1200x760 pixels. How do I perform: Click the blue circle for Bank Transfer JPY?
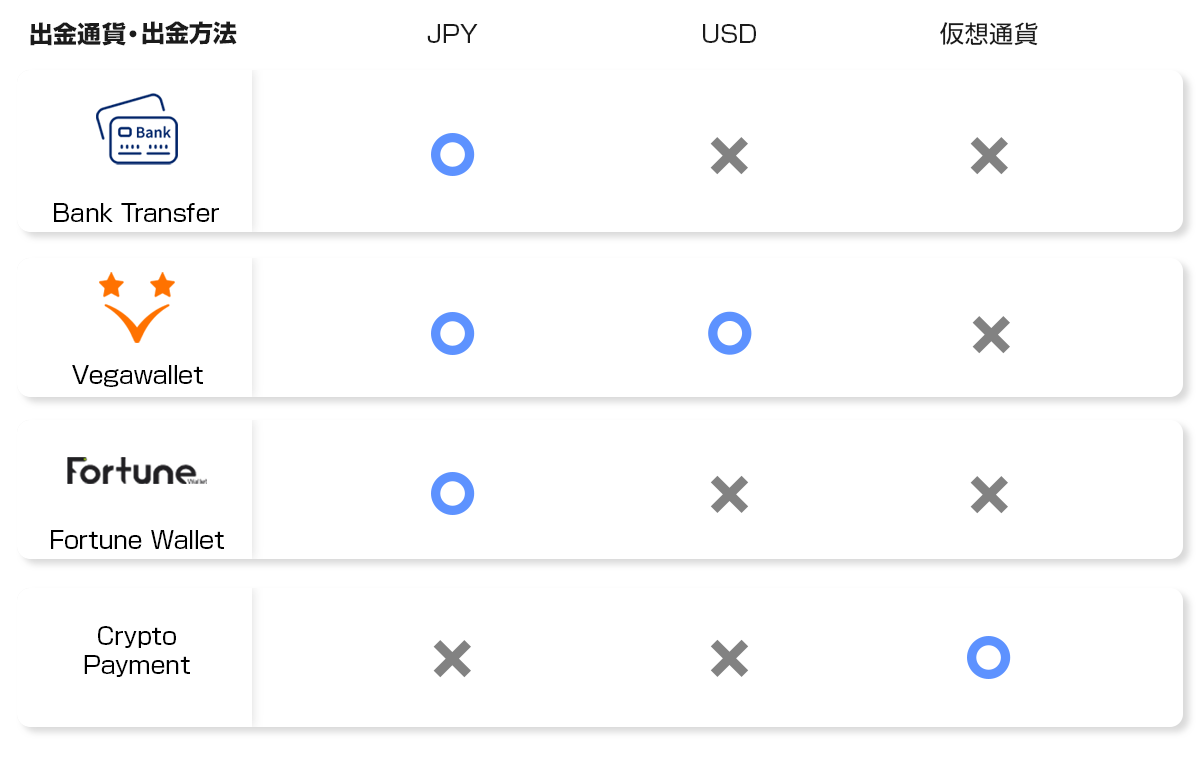point(452,155)
